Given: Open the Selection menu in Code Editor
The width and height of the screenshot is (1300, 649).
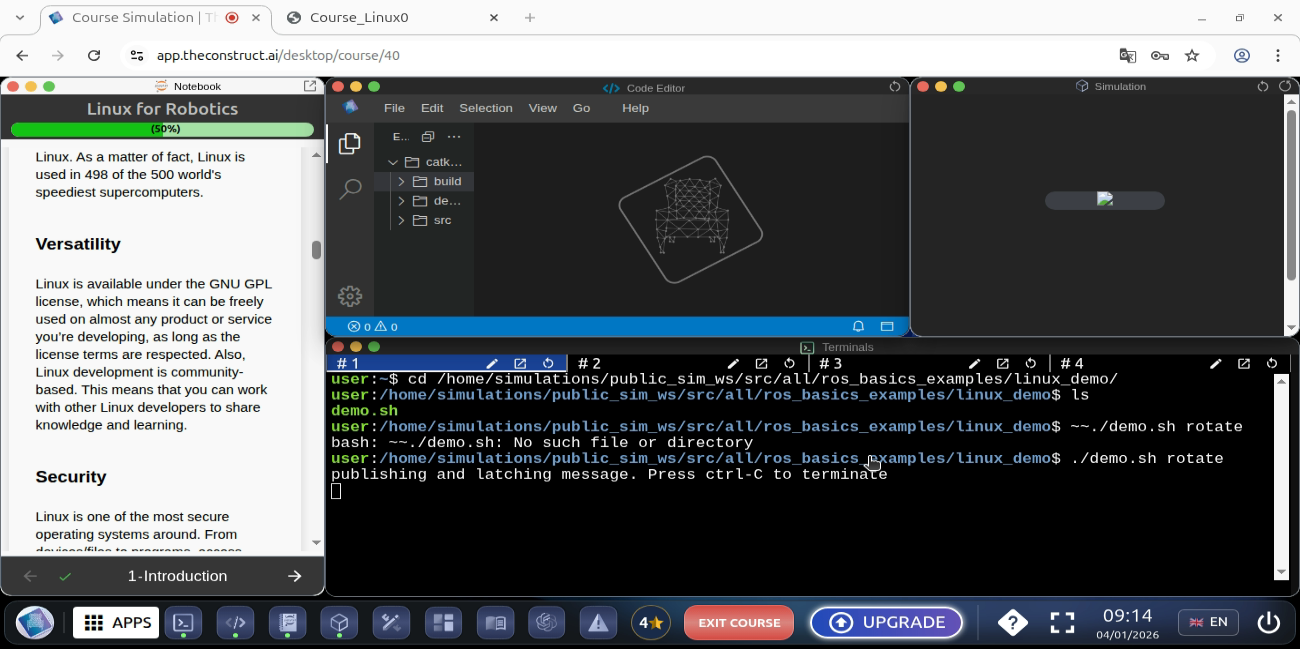Looking at the screenshot, I should pos(485,108).
